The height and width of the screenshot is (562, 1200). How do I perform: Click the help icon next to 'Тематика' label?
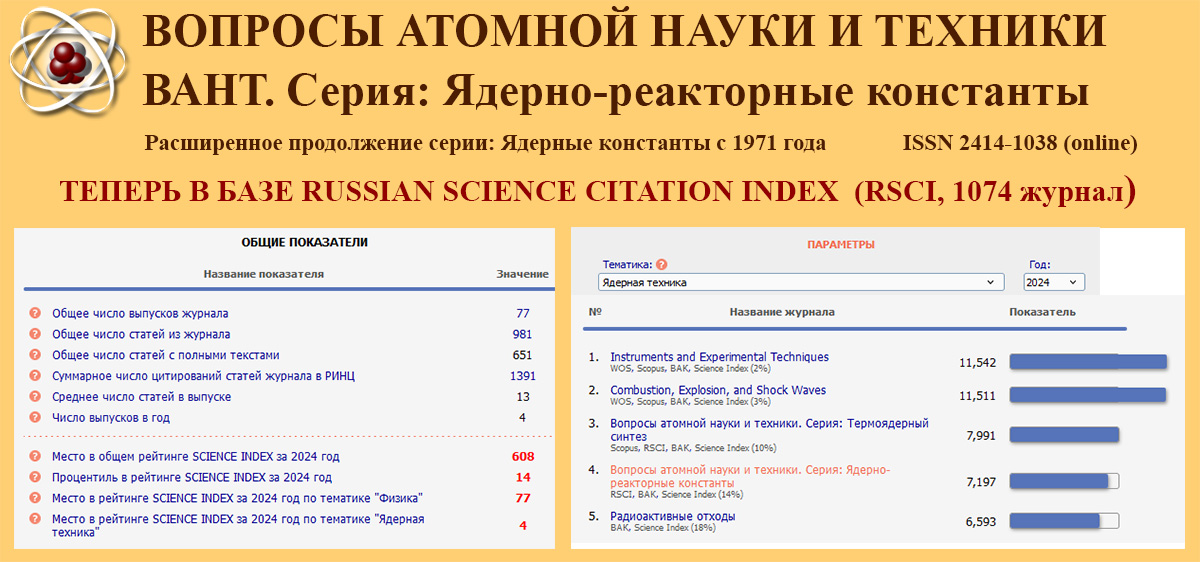(662, 265)
